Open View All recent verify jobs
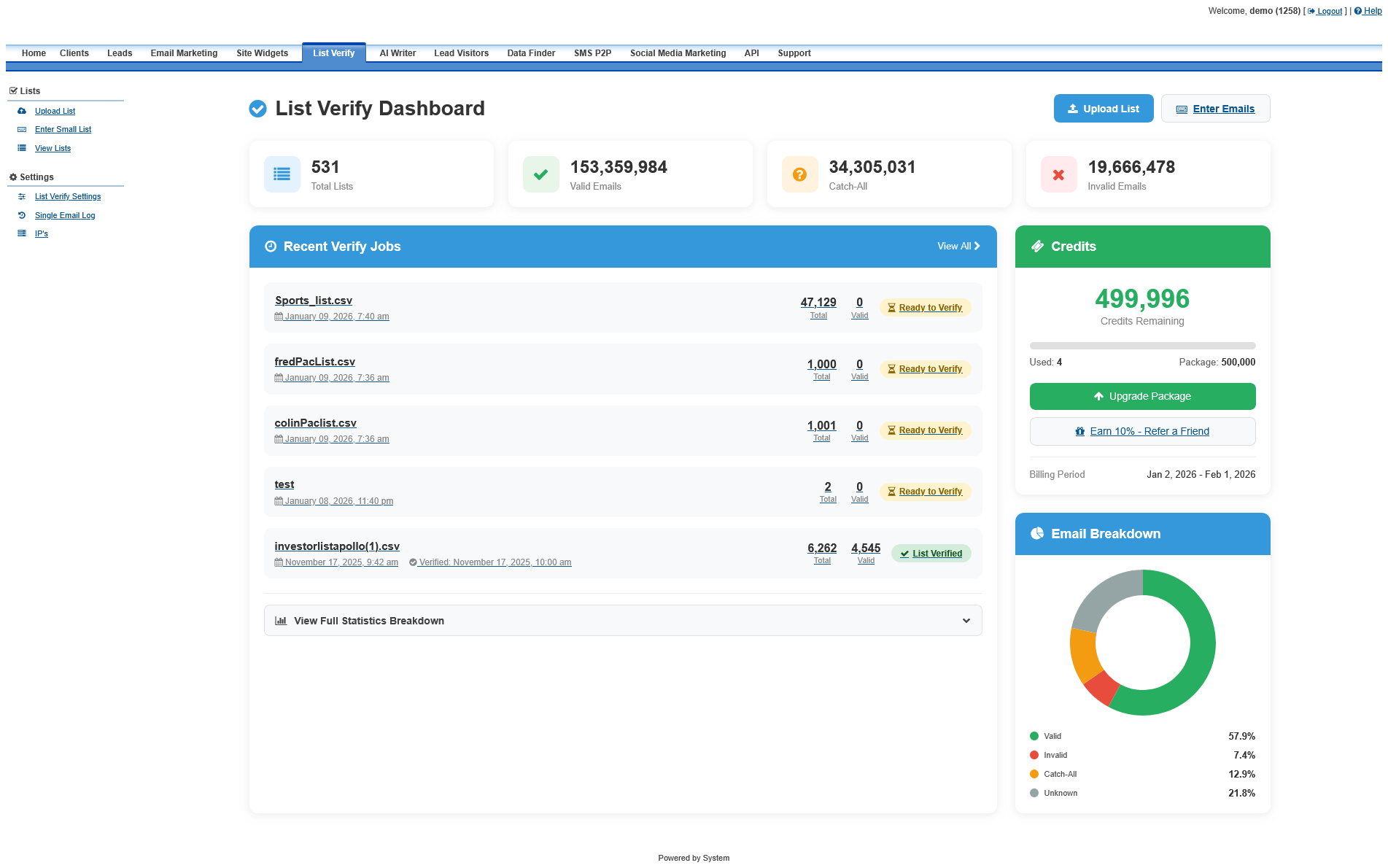Screen dimensions: 1388x868 coord(958,247)
